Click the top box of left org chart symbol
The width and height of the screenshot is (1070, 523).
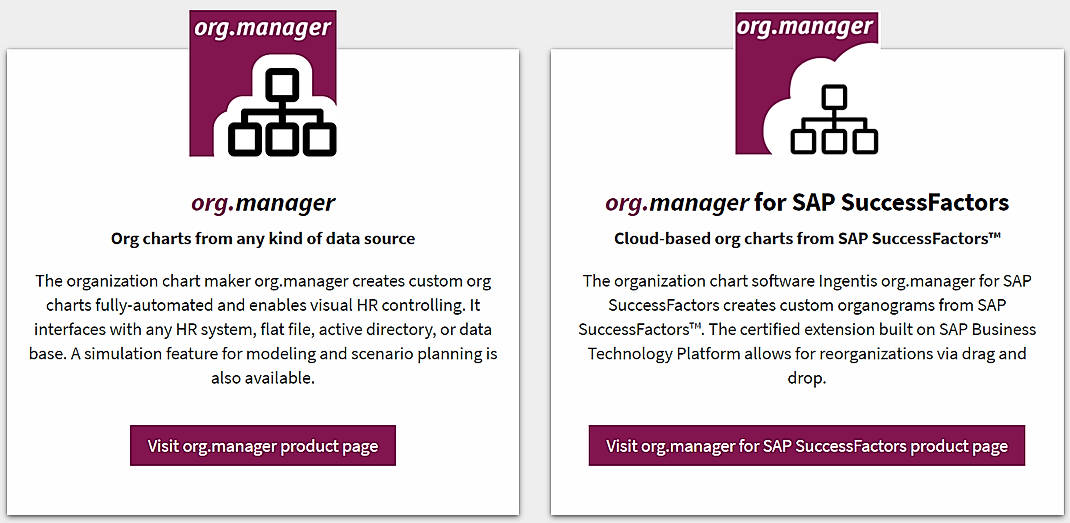(281, 83)
